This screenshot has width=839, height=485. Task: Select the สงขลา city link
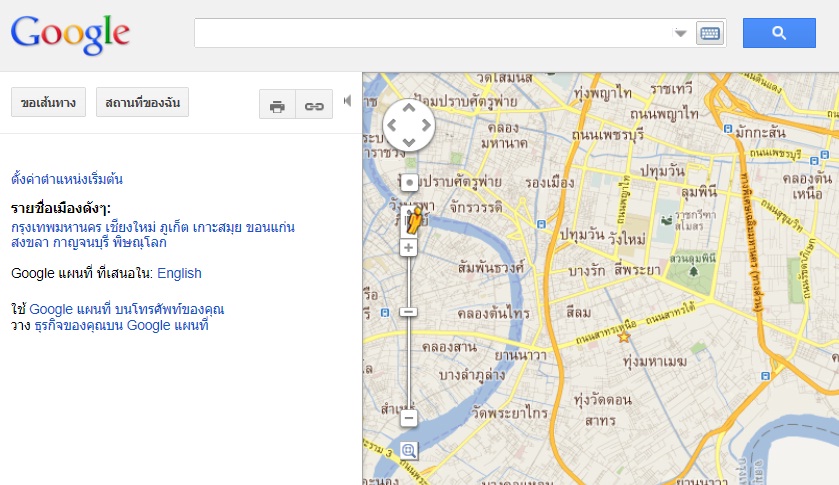[x=30, y=242]
